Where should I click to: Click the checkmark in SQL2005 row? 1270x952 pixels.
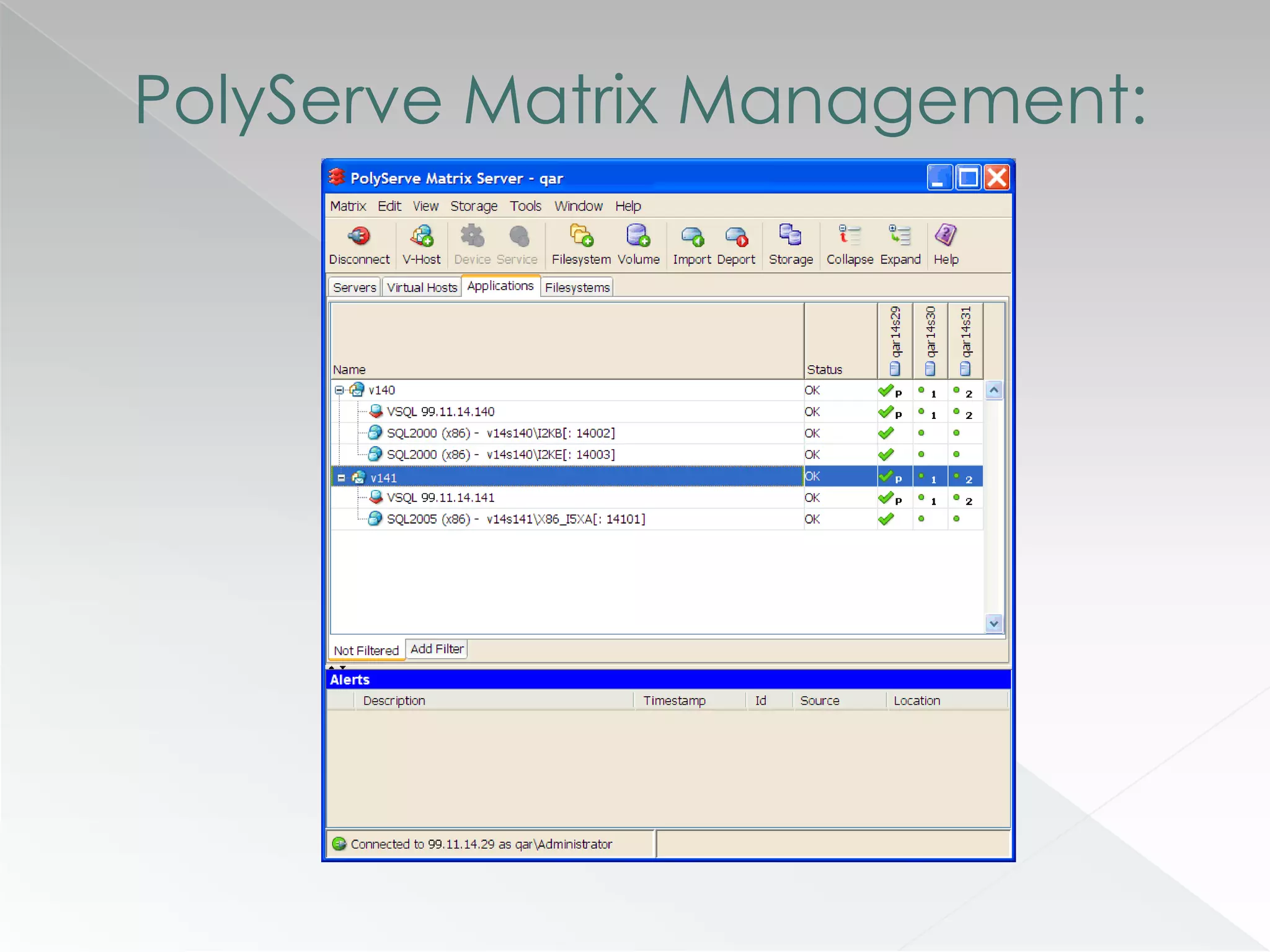tap(887, 519)
